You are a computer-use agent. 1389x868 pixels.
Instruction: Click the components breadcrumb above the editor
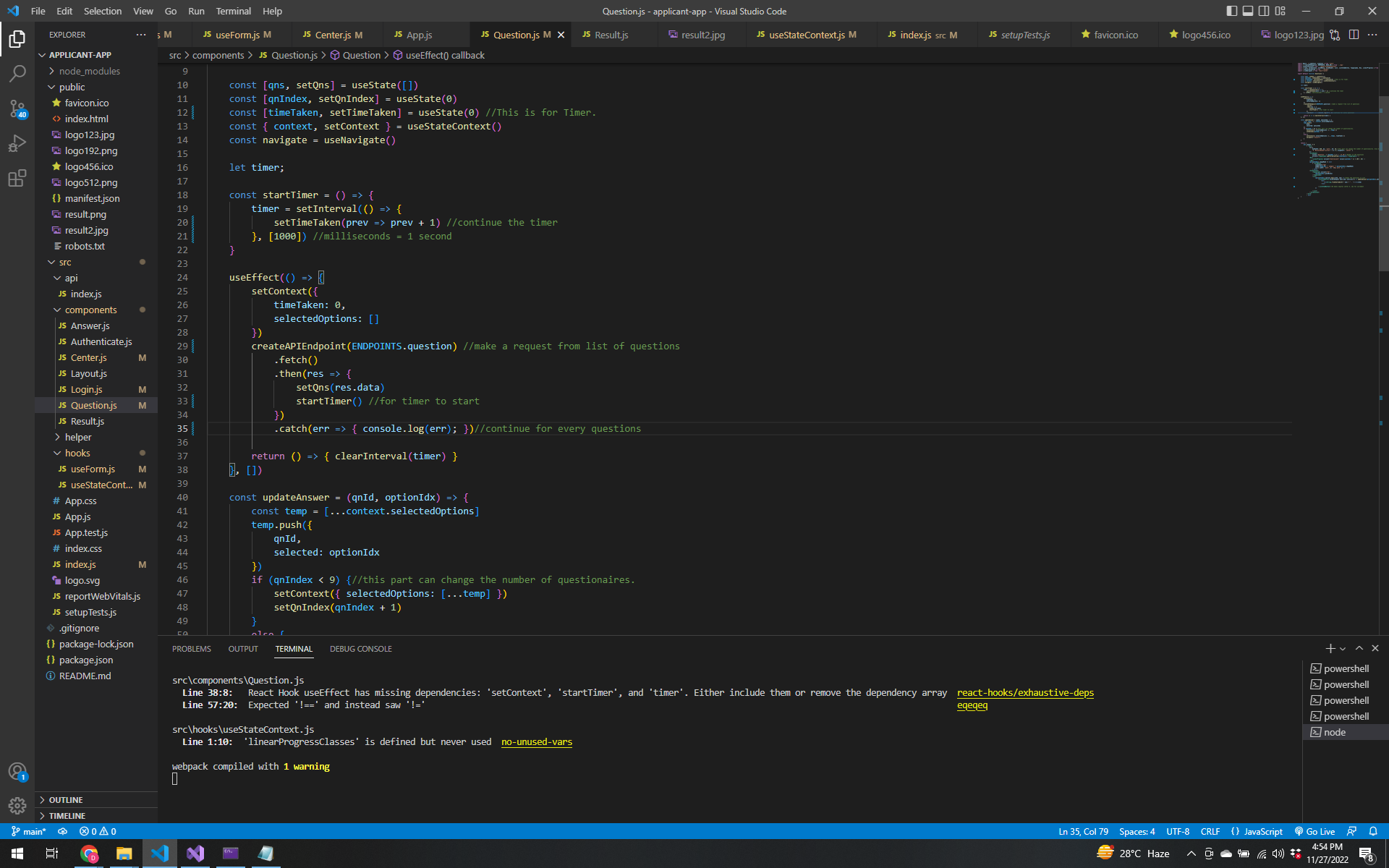coord(218,55)
